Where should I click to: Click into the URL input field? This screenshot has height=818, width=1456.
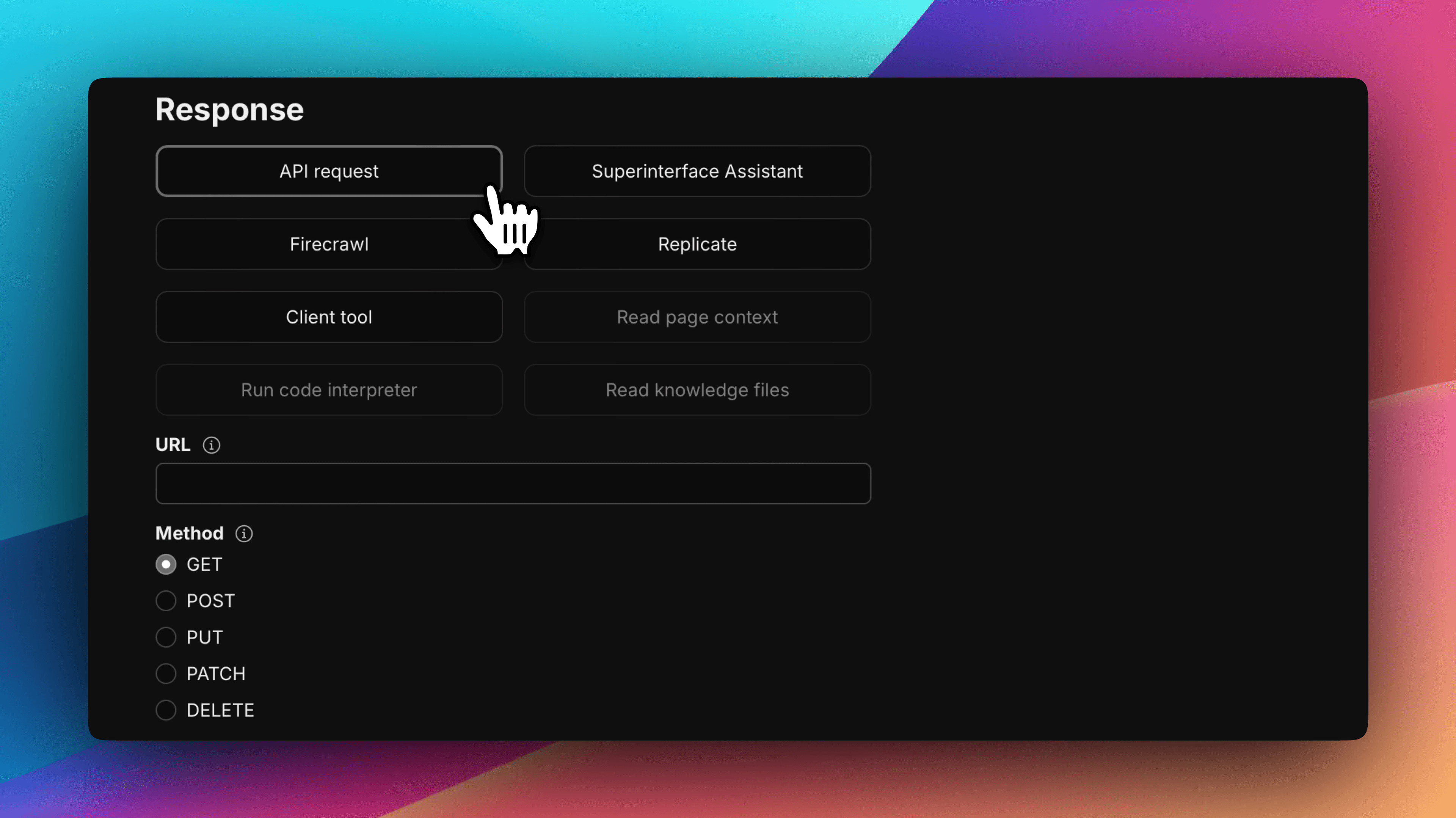click(x=513, y=484)
